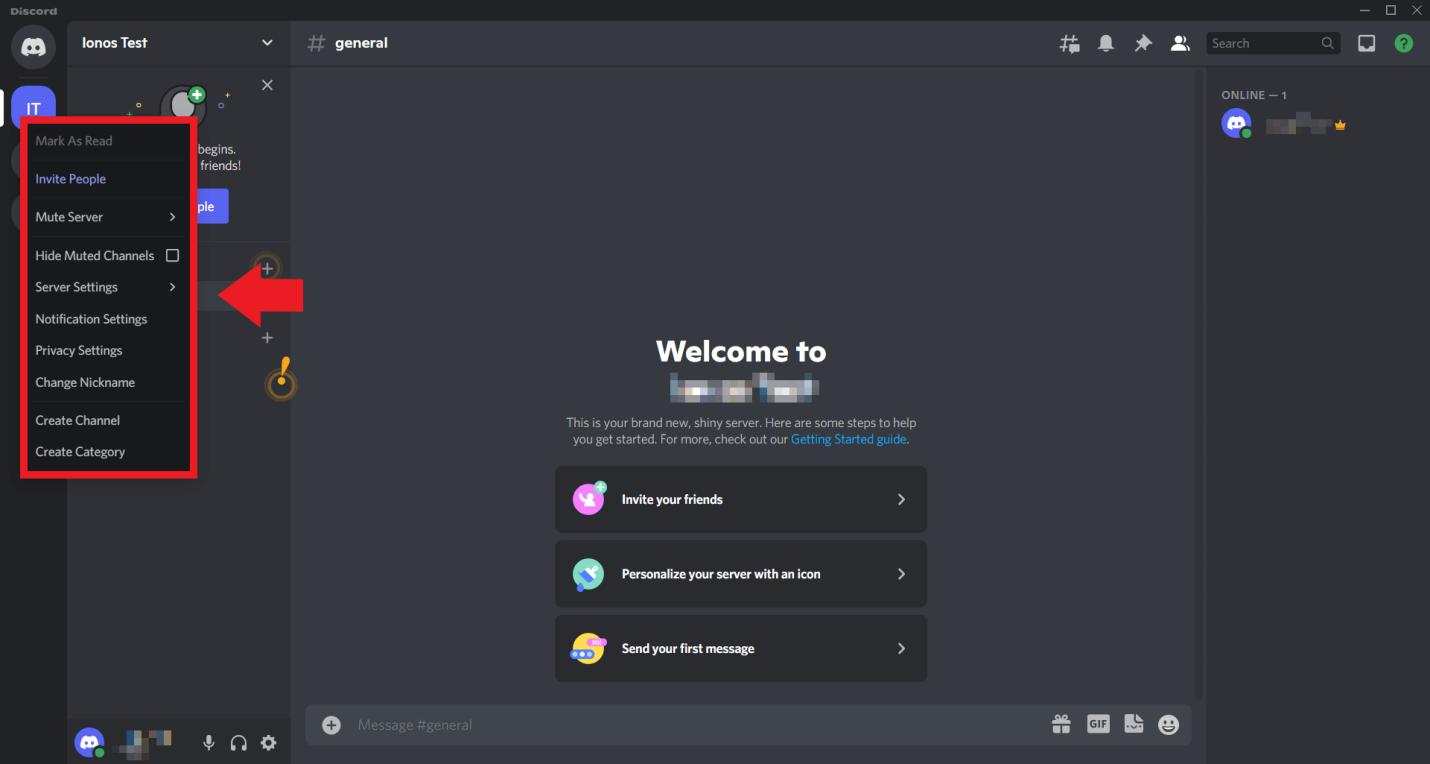Open the Ionos Test server dropdown
The image size is (1430, 764).
[x=266, y=43]
